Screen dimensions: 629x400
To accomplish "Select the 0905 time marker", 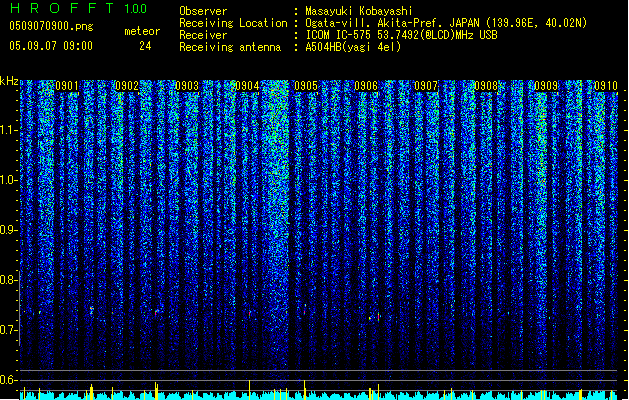I will (x=306, y=86).
